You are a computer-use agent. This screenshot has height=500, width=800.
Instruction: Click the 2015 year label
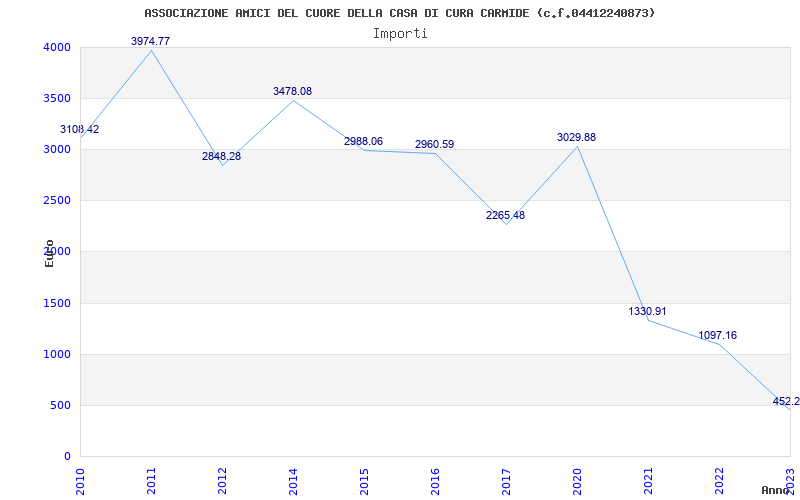click(364, 481)
